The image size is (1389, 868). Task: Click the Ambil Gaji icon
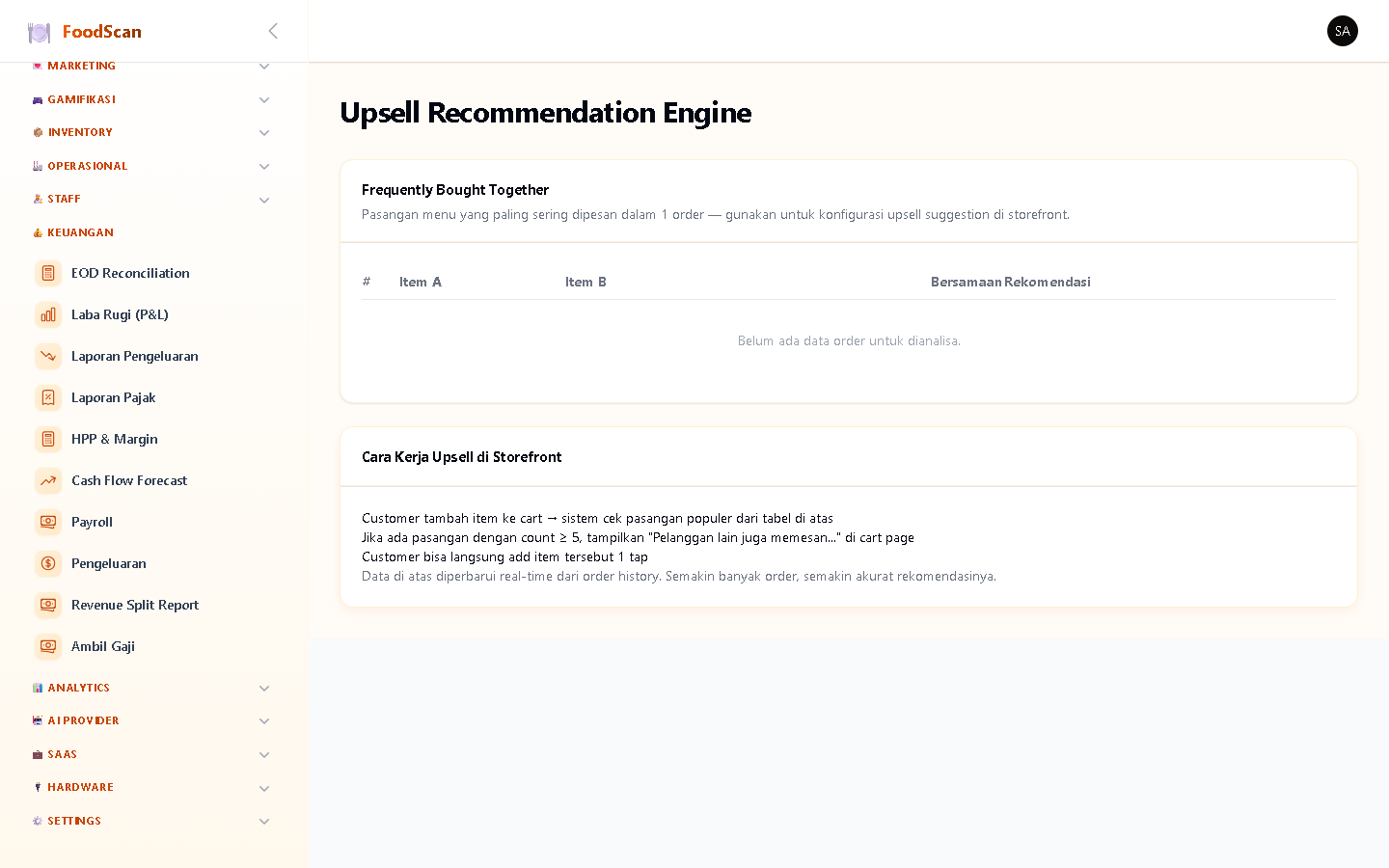tap(48, 646)
